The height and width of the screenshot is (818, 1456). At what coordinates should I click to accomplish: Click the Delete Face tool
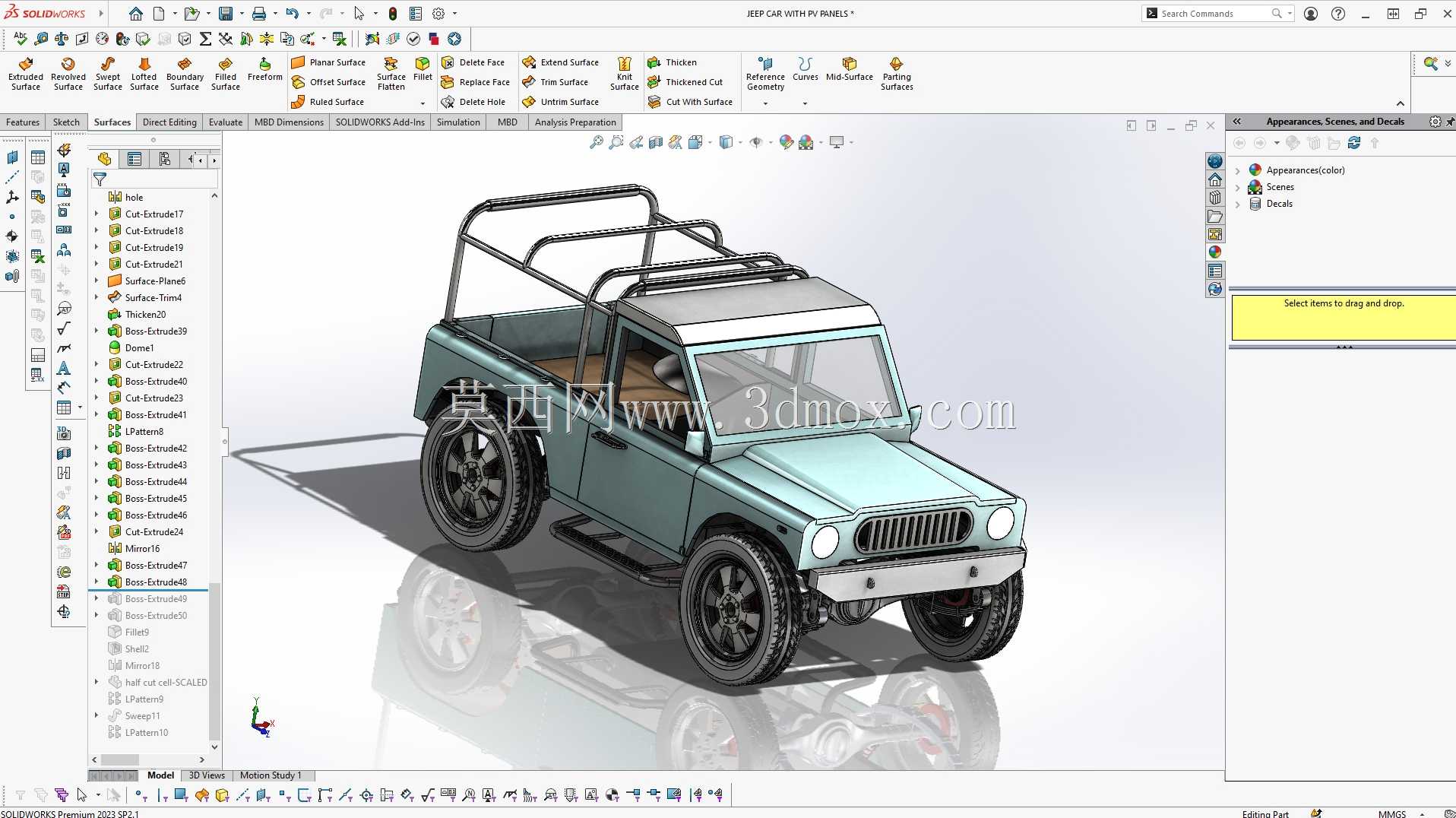(x=473, y=62)
